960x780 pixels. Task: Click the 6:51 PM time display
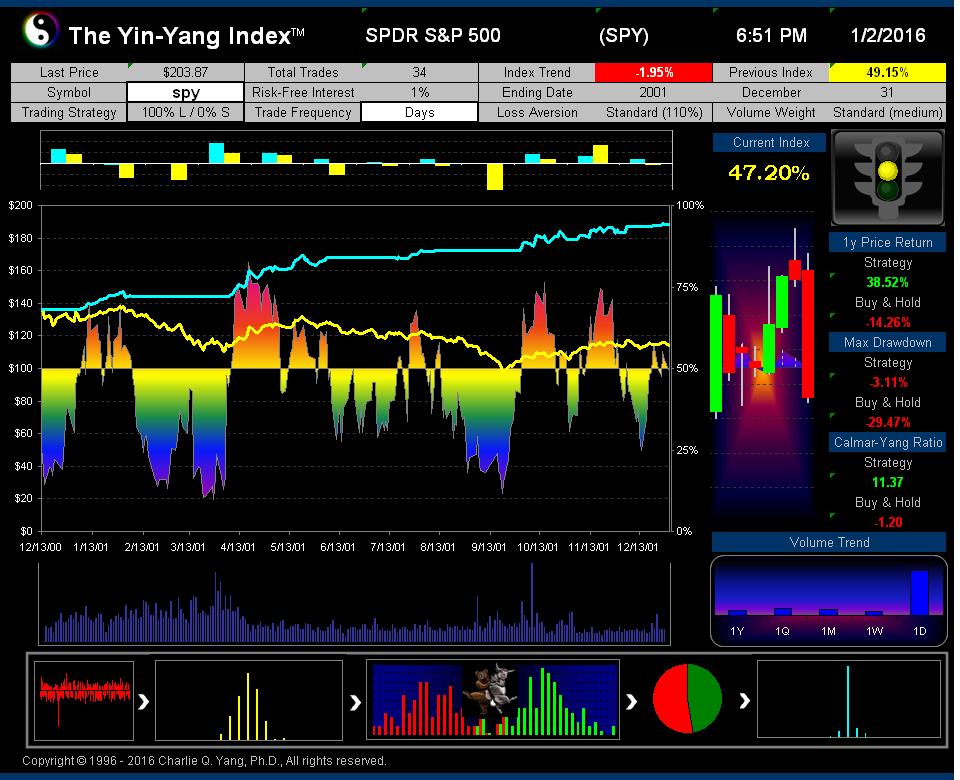pyautogui.click(x=771, y=36)
